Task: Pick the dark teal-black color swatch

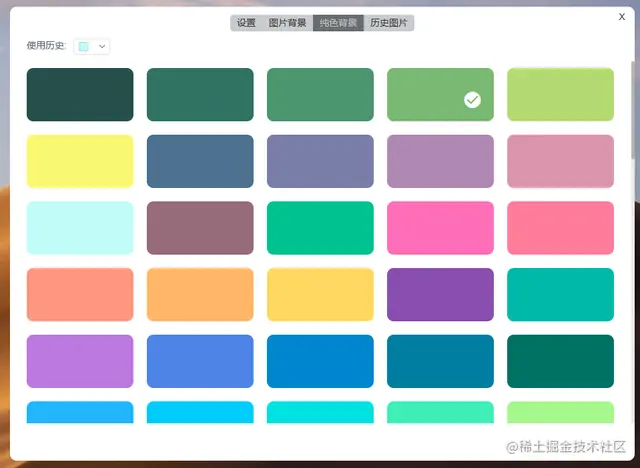Action: [80, 95]
